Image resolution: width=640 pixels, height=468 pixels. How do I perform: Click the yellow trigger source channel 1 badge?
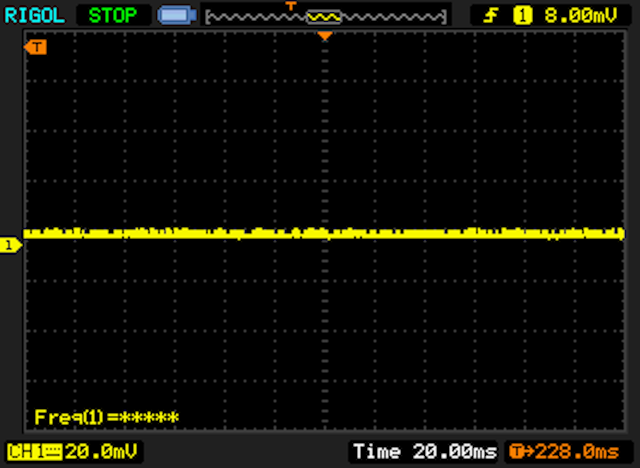[x=521, y=15]
